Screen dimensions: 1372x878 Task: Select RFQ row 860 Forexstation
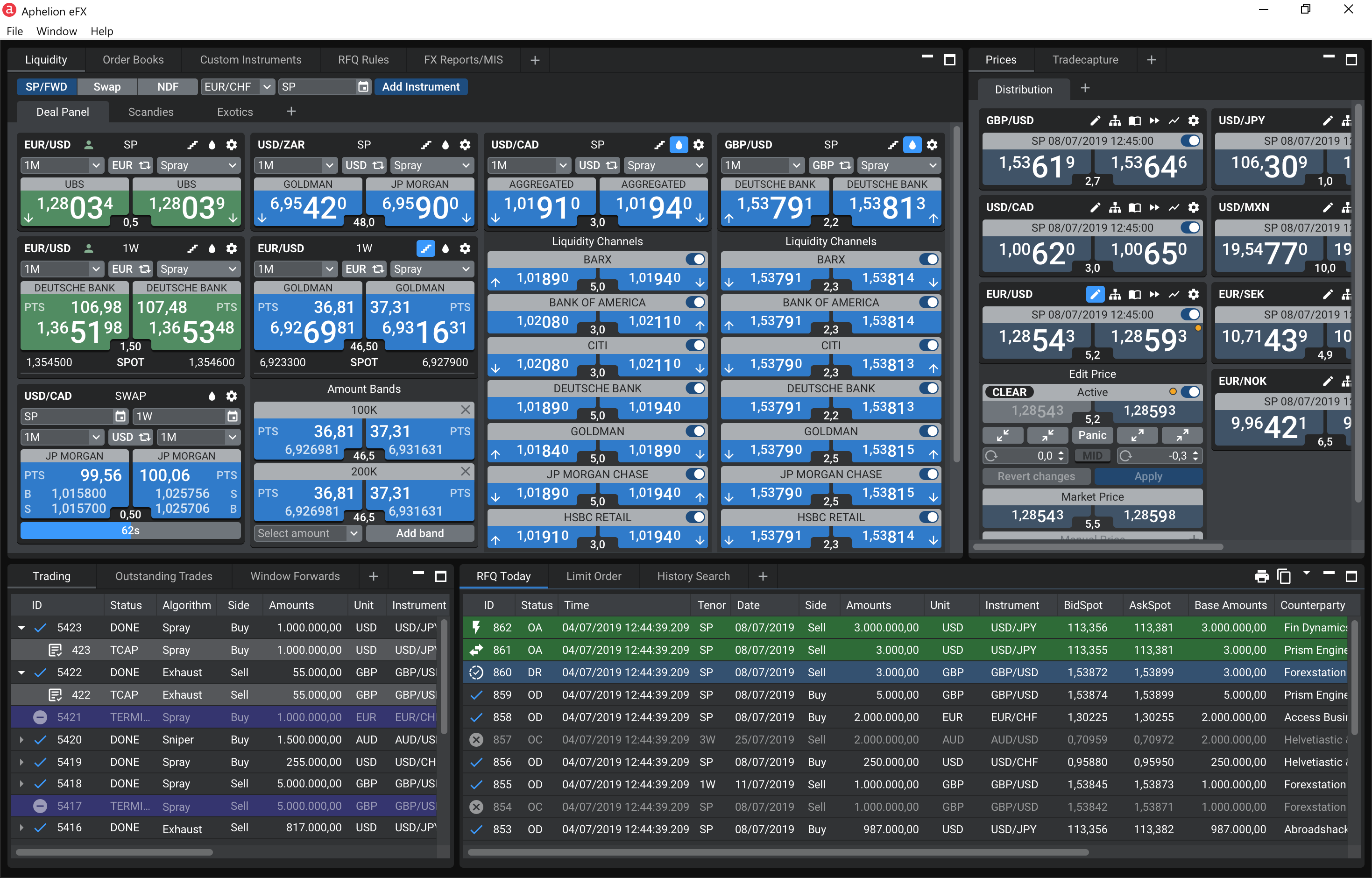click(905, 673)
